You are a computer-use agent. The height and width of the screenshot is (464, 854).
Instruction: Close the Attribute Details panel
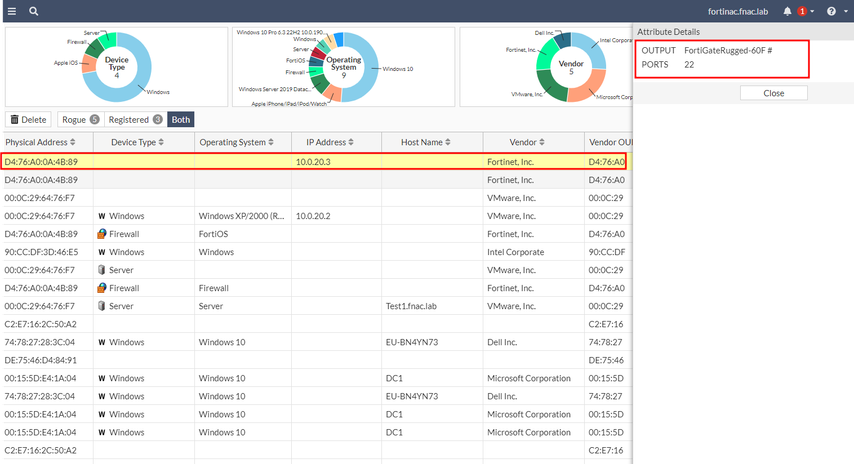coord(773,93)
